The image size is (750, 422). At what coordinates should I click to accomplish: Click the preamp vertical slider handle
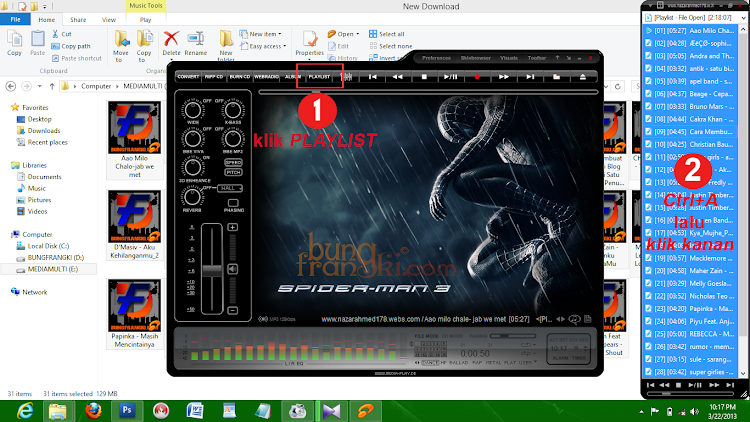coord(212,270)
